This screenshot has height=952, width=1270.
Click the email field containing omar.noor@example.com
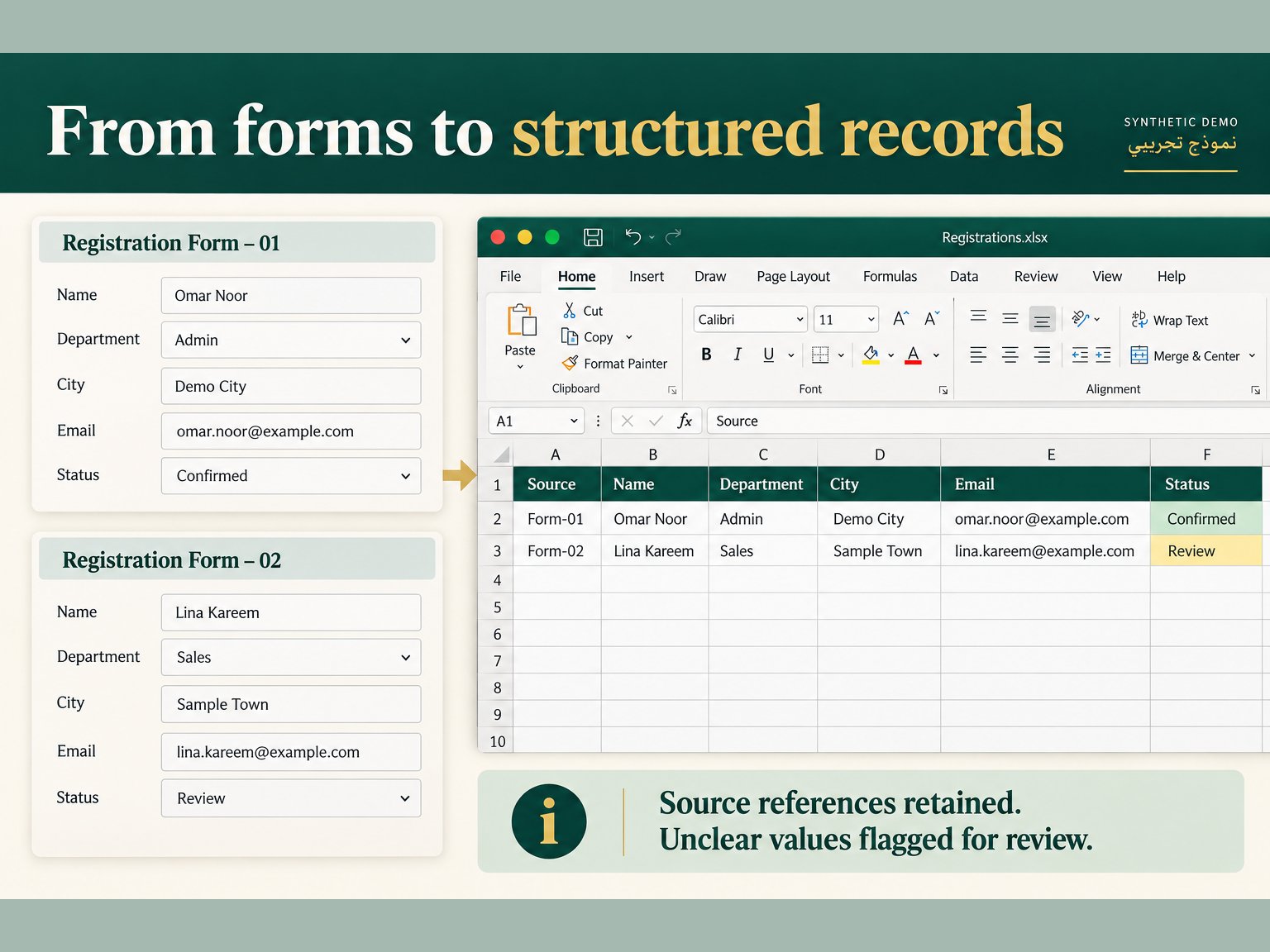coord(291,431)
